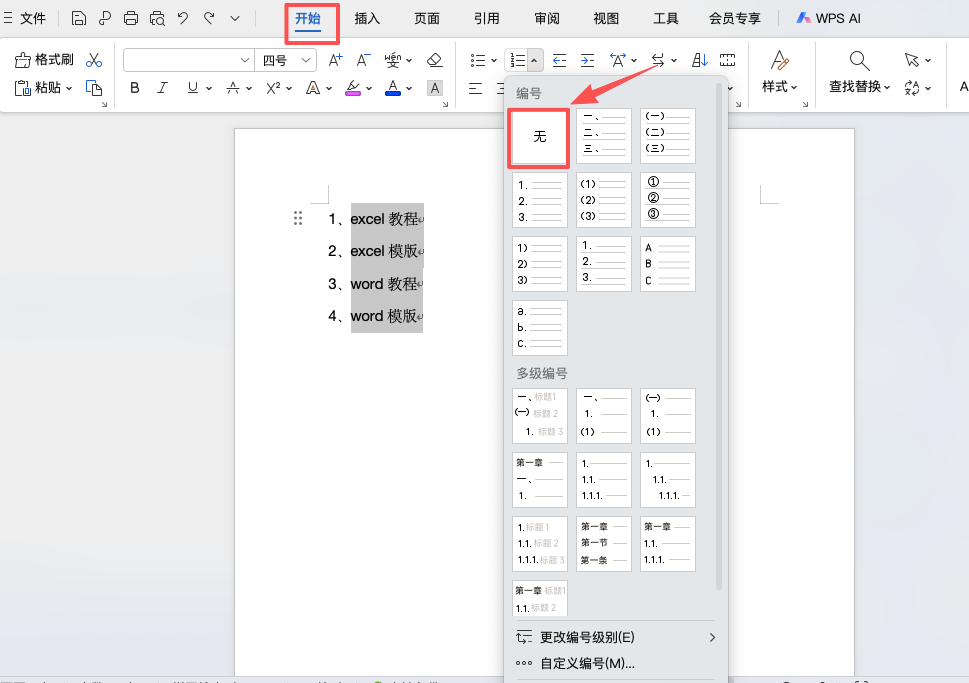Viewport: 969px width, 683px height.
Task: Open the quick access toolbar chevron
Action: pyautogui.click(x=235, y=19)
